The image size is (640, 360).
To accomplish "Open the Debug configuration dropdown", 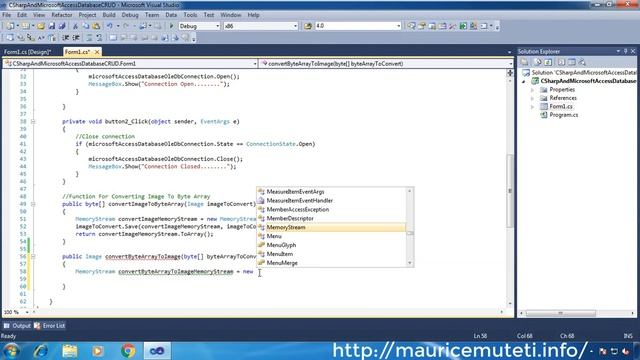I will 217,26.
